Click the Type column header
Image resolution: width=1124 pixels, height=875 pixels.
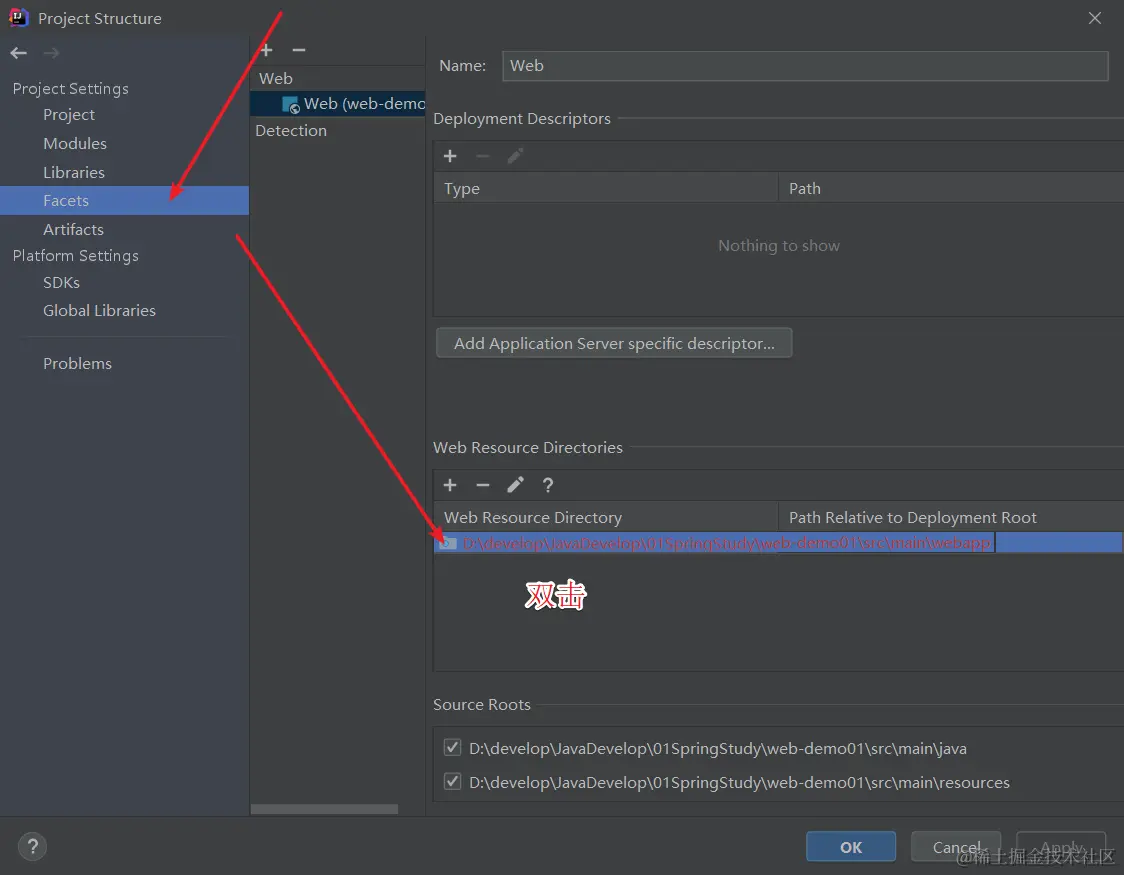[x=606, y=188]
